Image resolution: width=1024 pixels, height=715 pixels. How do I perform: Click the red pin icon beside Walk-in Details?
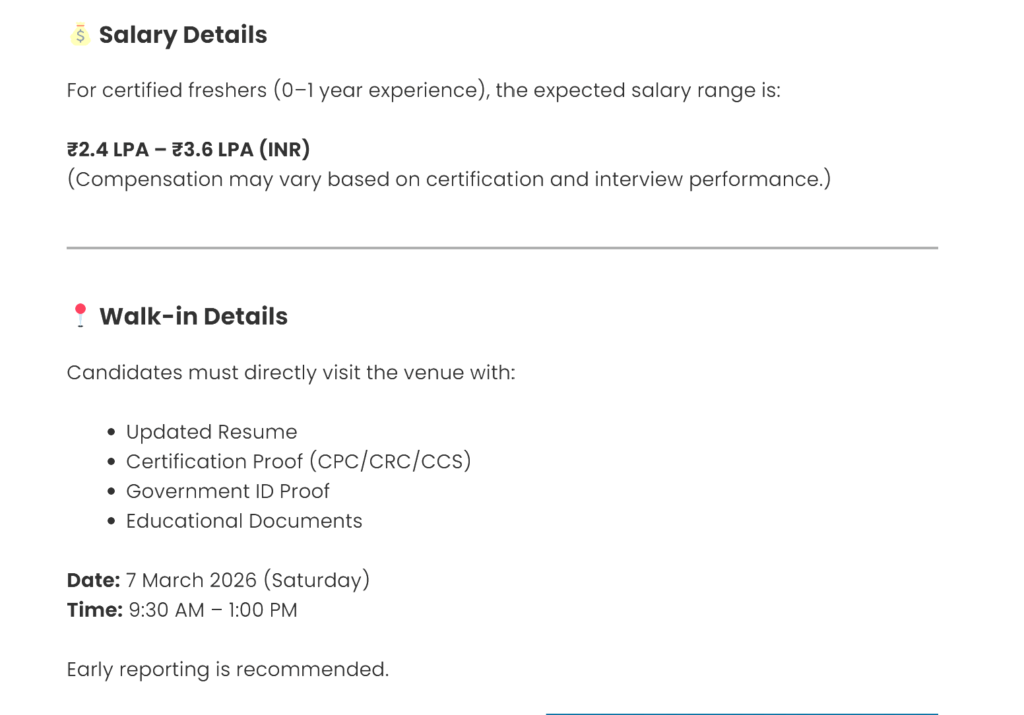(80, 317)
